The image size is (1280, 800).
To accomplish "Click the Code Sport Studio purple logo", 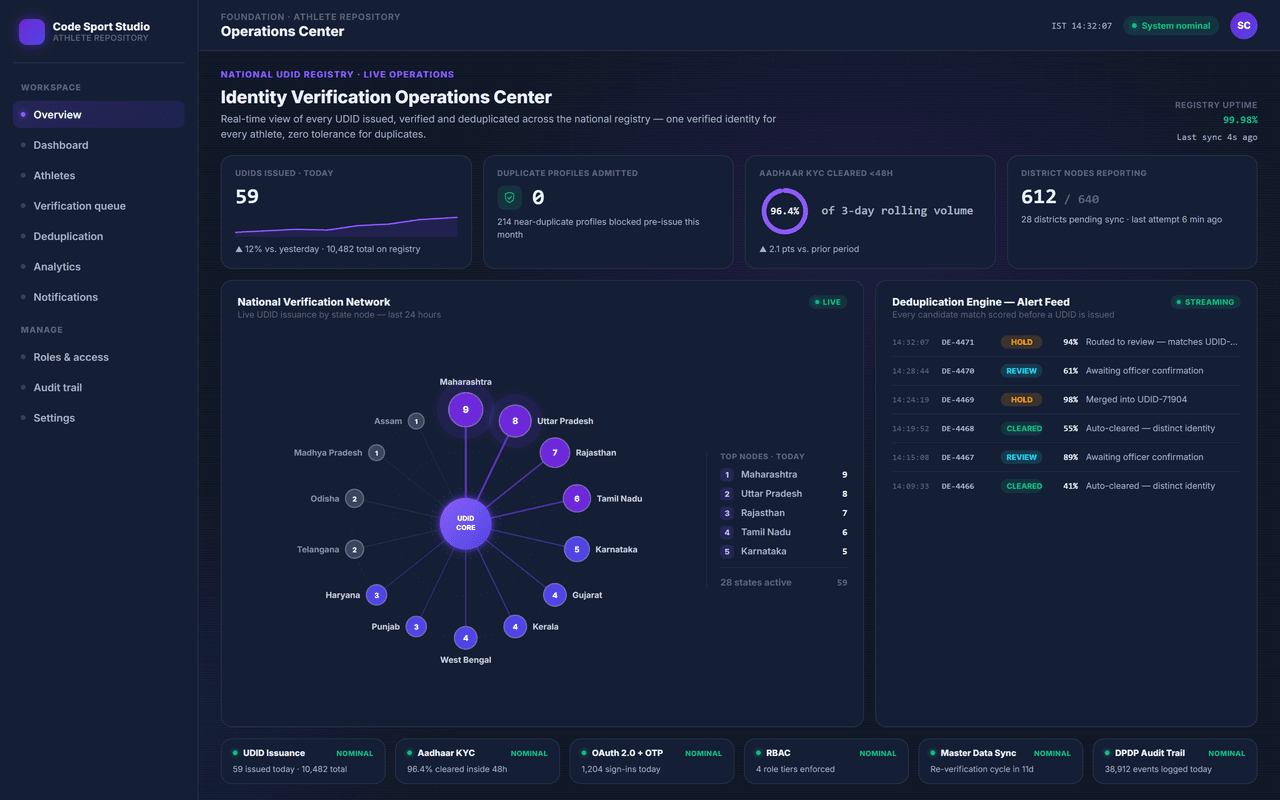I will tap(32, 32).
